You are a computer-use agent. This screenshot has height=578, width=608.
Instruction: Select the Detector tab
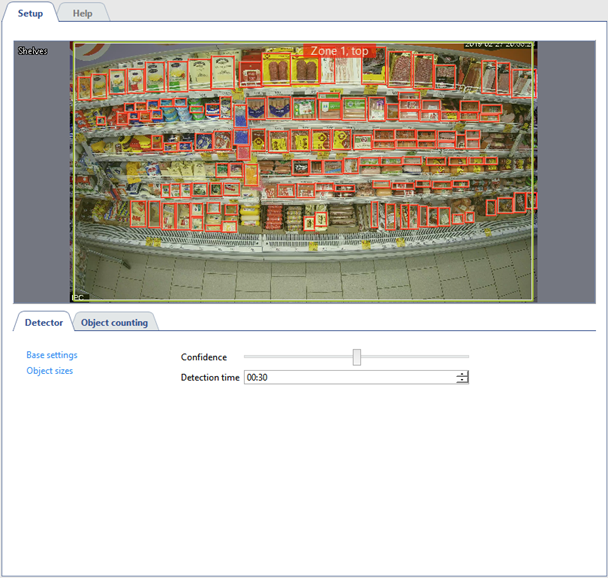43,322
